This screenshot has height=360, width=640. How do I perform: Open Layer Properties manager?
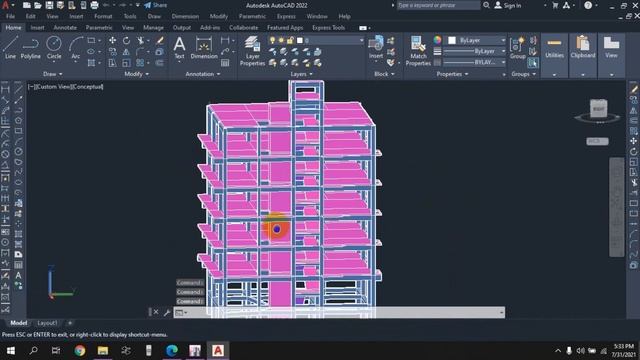click(x=252, y=51)
